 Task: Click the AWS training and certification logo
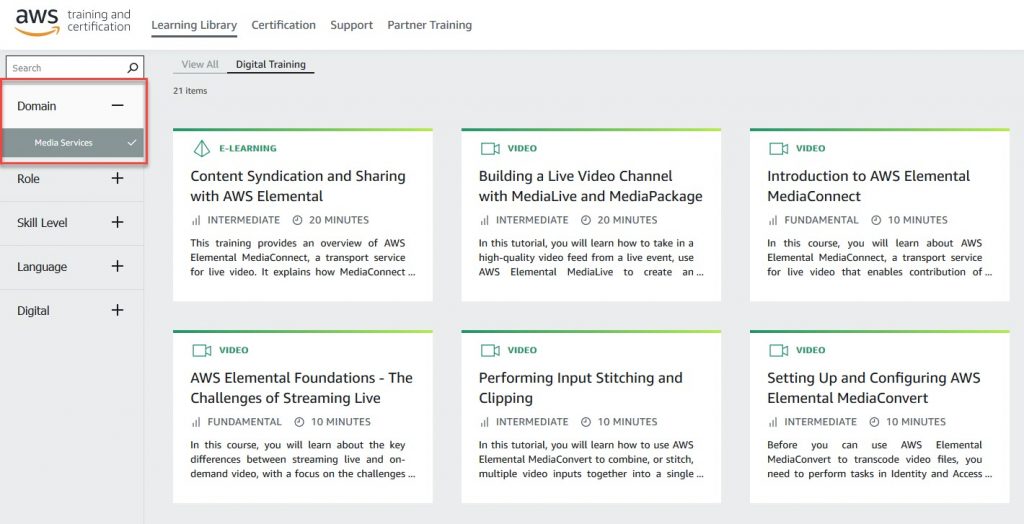tap(72, 22)
